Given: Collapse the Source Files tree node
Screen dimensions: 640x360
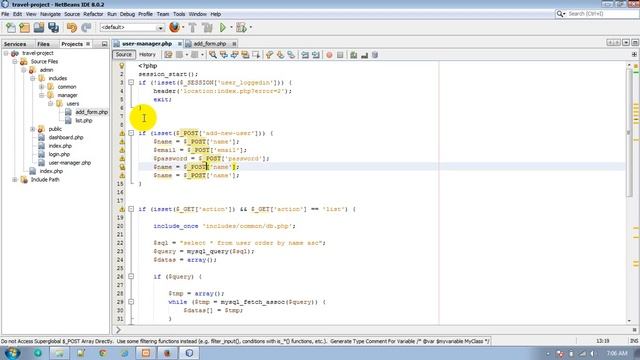Looking at the screenshot, I should pyautogui.click(x=15, y=62).
